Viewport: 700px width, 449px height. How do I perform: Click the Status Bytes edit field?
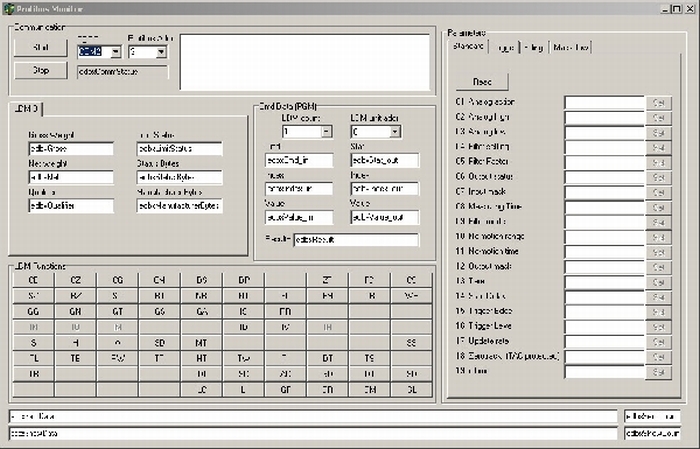[179, 177]
